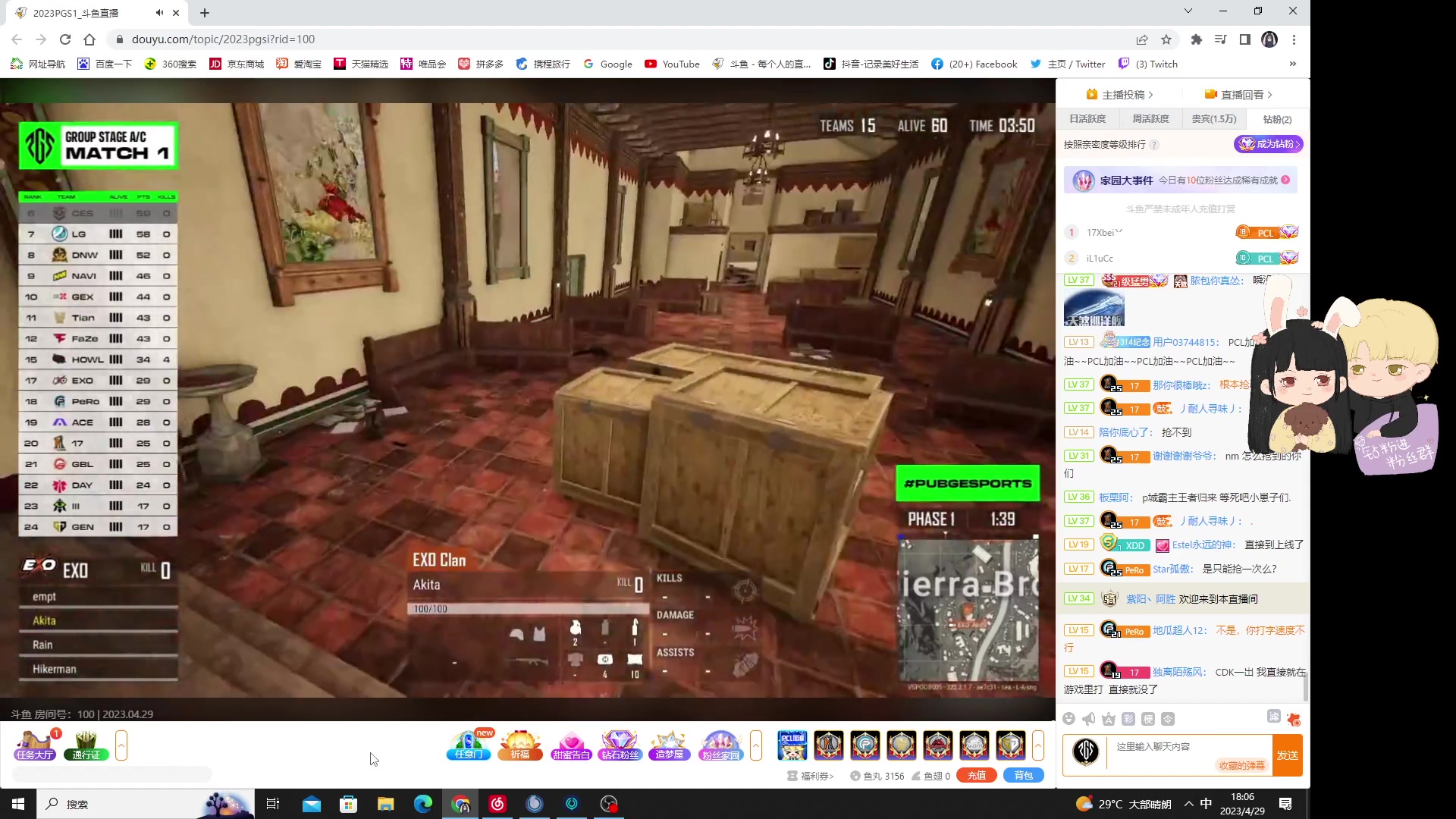Switch to the 日活跃度 tab
Image resolution: width=1456 pixels, height=819 pixels.
click(1087, 119)
